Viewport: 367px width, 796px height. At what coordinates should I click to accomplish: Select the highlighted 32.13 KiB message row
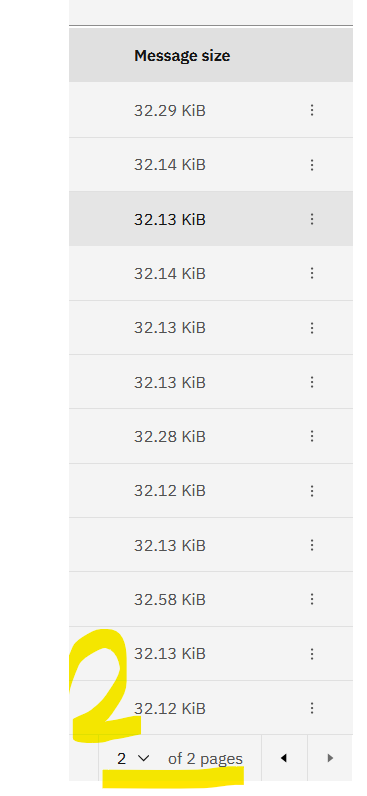point(211,219)
